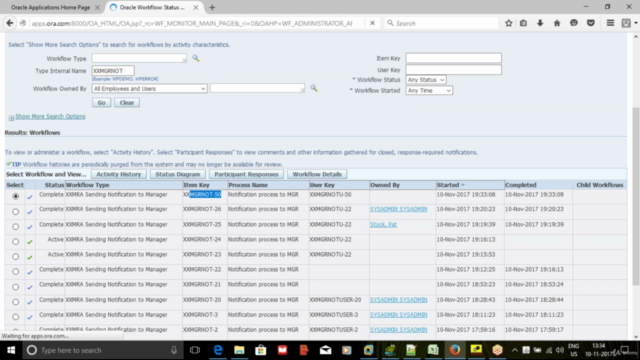The image size is (640, 360).
Task: Select radio button for XXMGRNOT-21 row
Action: [x=16, y=287]
